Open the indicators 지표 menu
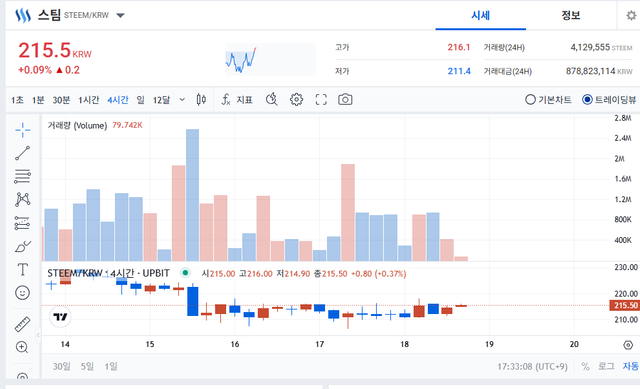This screenshot has height=389, width=640. (237, 100)
